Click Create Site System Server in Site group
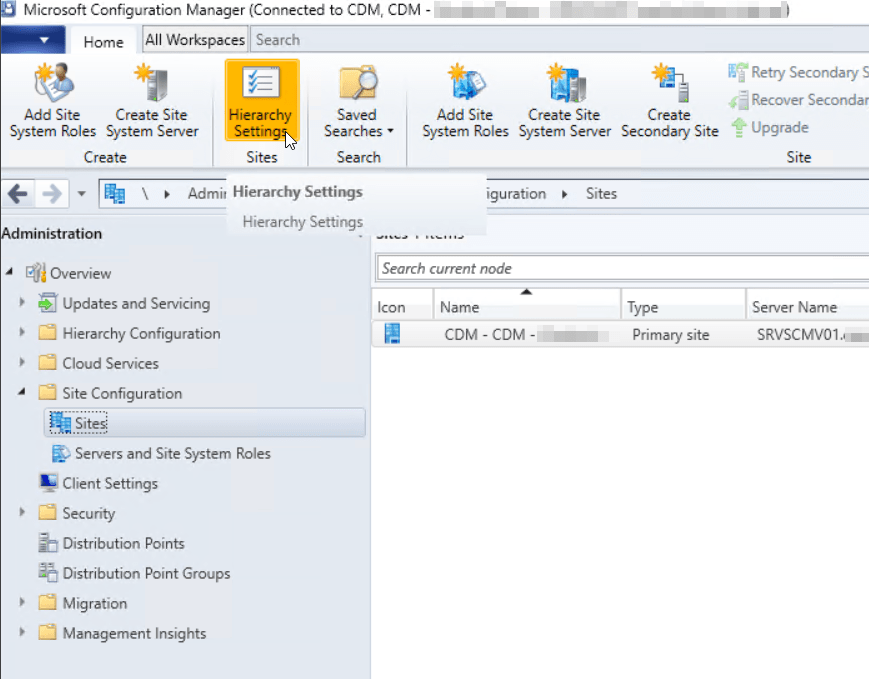 point(564,100)
